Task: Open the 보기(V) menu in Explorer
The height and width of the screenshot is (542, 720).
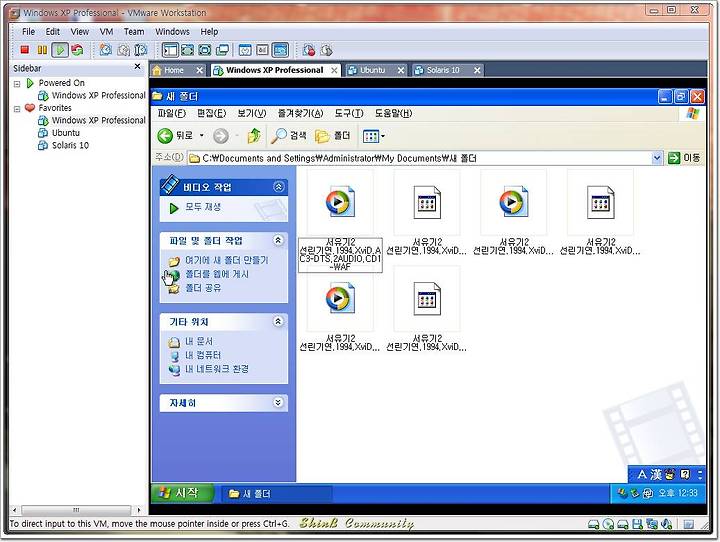Action: pos(252,113)
